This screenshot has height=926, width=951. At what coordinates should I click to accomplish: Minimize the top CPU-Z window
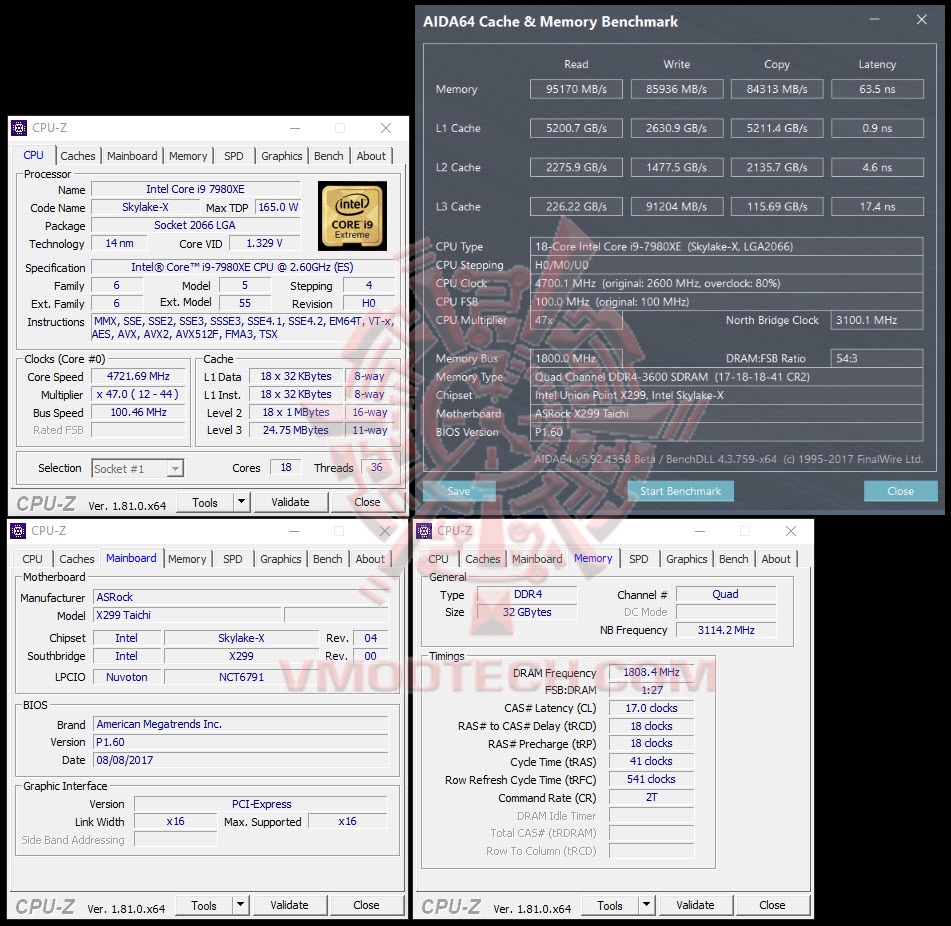click(x=295, y=128)
